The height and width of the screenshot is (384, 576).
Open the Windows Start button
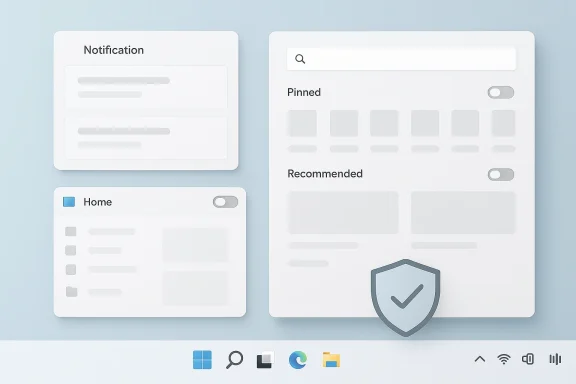click(x=202, y=359)
